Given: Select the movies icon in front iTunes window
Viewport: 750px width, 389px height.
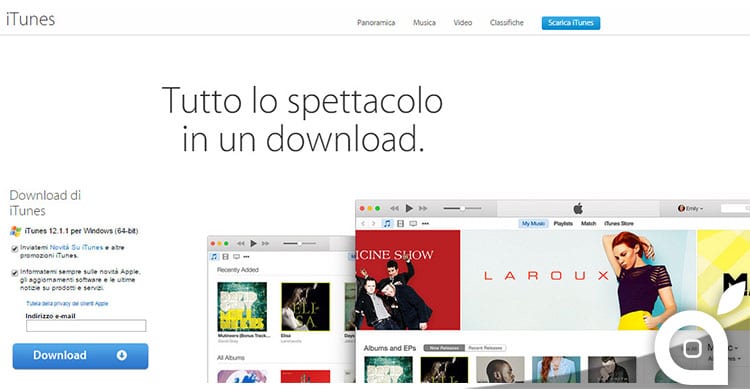Looking at the screenshot, I should click(401, 223).
